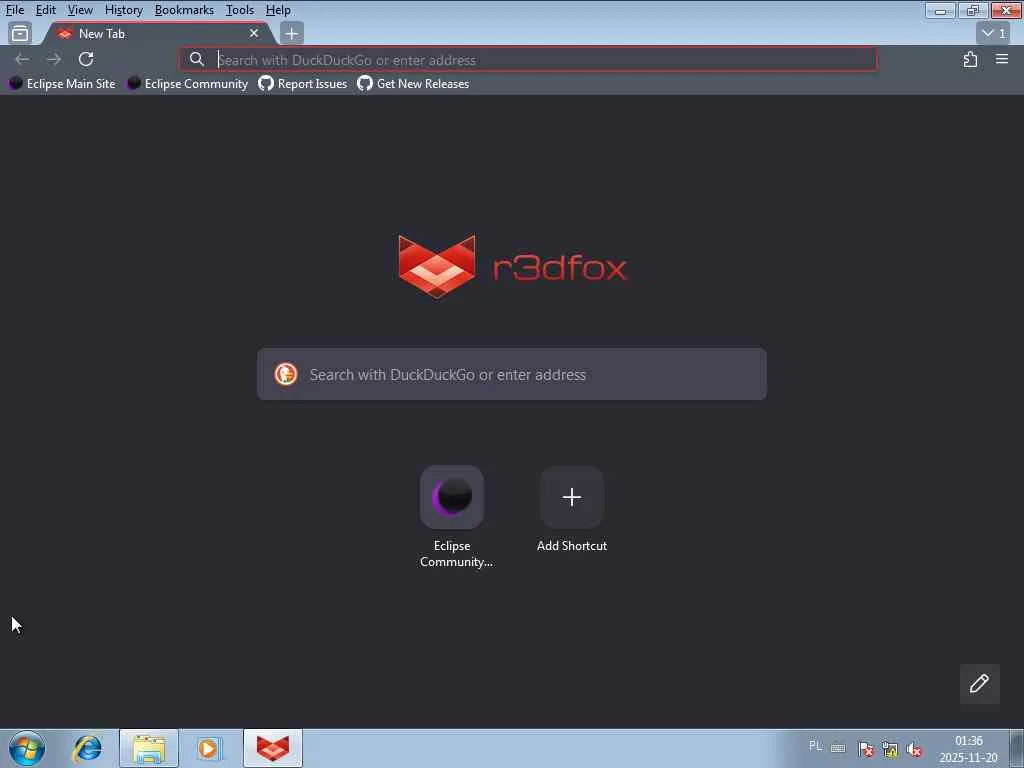The height and width of the screenshot is (768, 1024).
Task: Click the DuckDuckGo icon in page search box
Action: 285,374
